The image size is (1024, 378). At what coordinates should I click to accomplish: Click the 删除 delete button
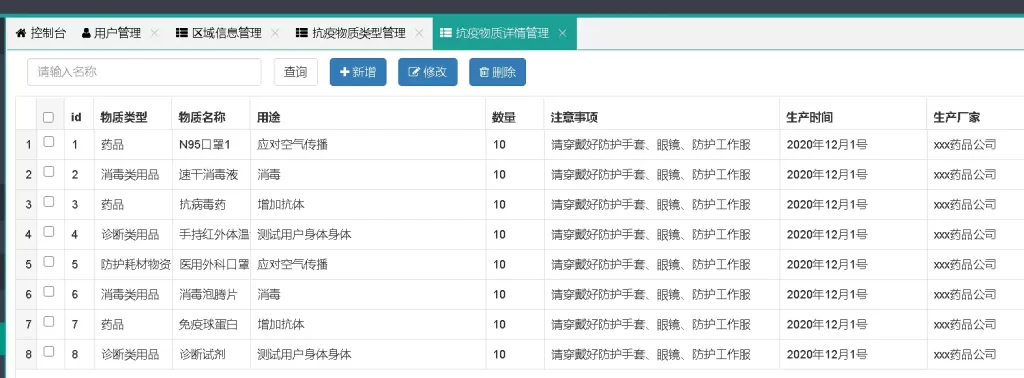click(498, 72)
